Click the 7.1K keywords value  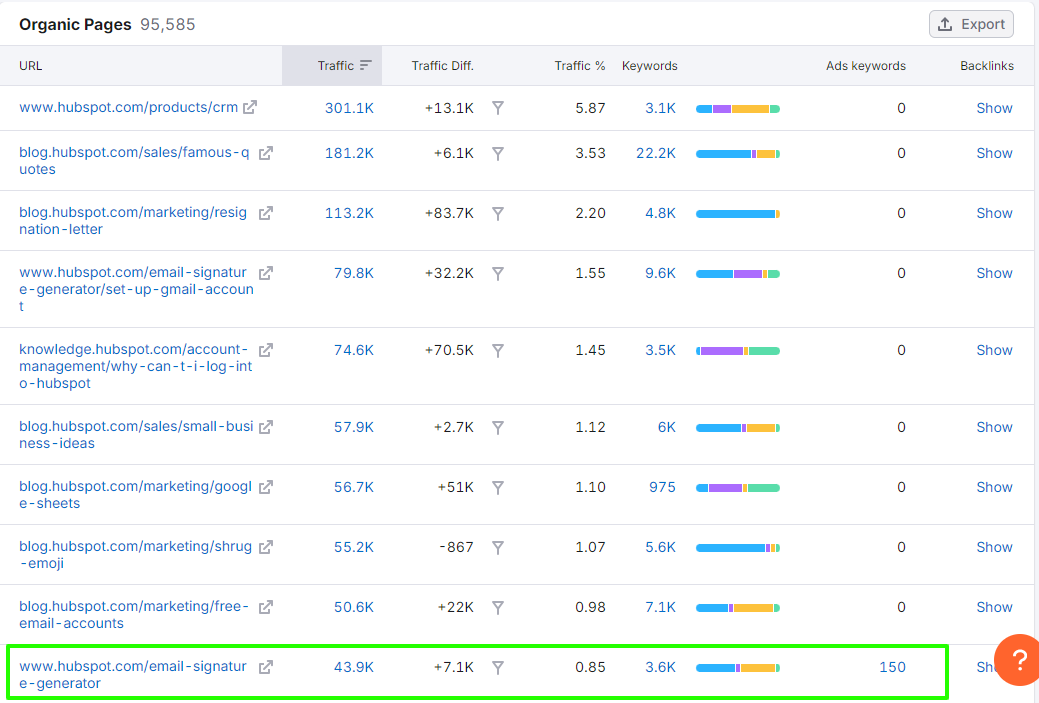tap(661, 607)
